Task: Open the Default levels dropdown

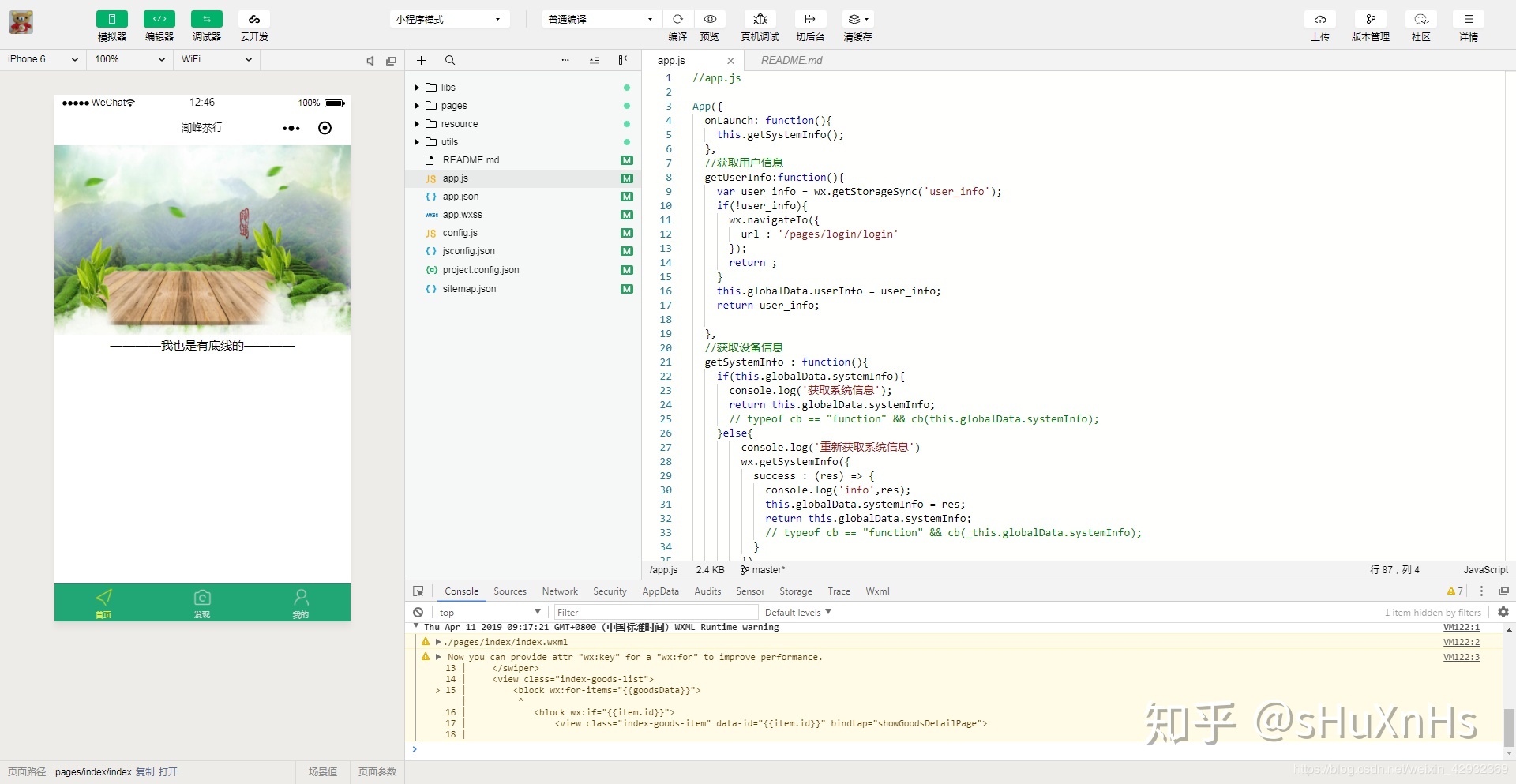Action: pyautogui.click(x=797, y=613)
